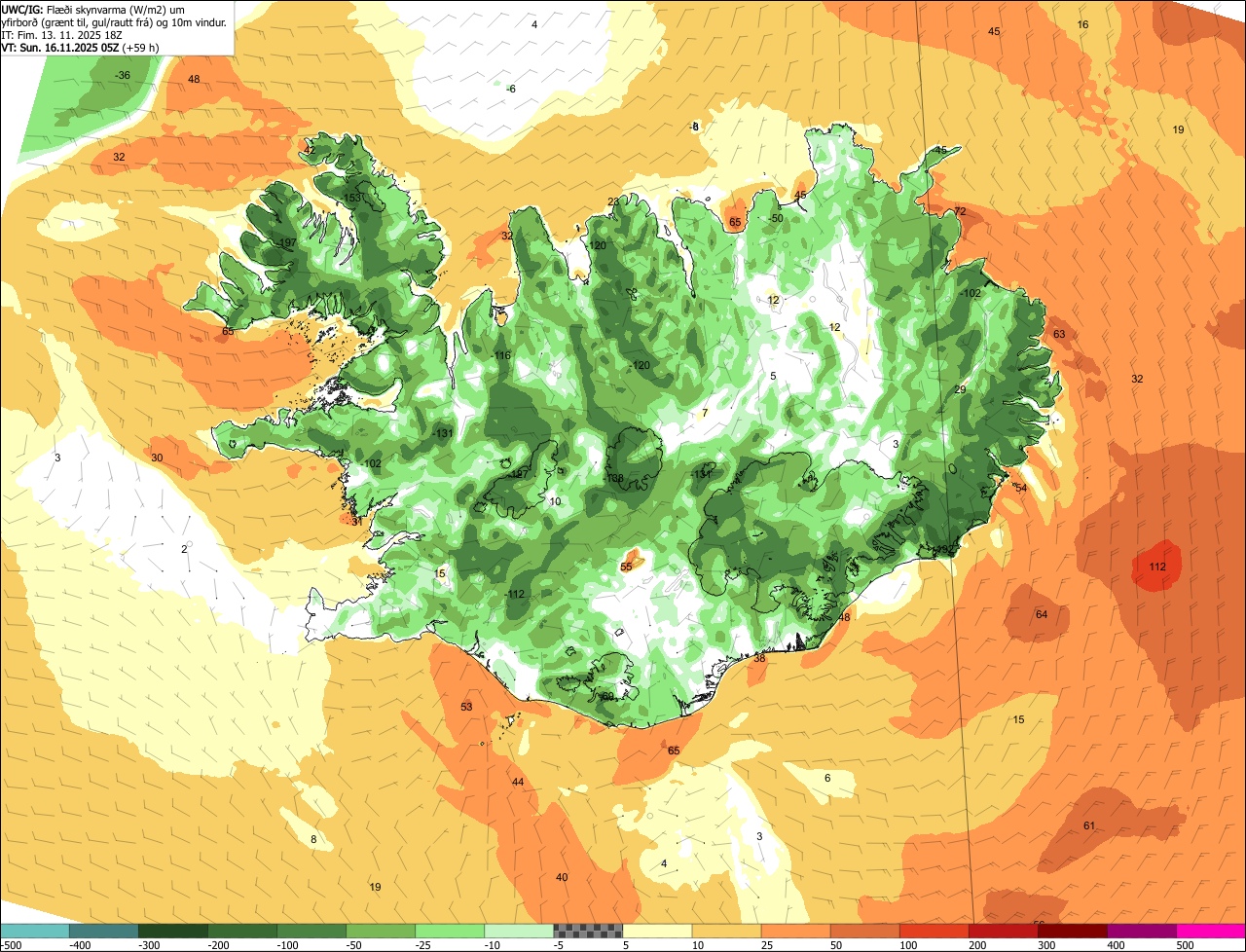The height and width of the screenshot is (952, 1246).
Task: Click the checkered -5 to 5 legend swatch
Action: coord(588,930)
